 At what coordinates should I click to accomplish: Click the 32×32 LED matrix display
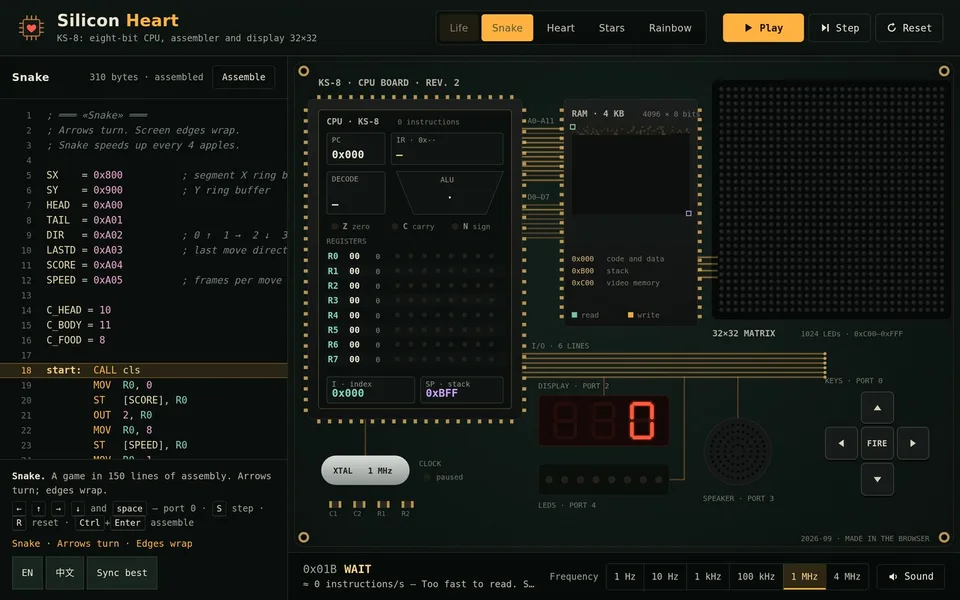(831, 200)
